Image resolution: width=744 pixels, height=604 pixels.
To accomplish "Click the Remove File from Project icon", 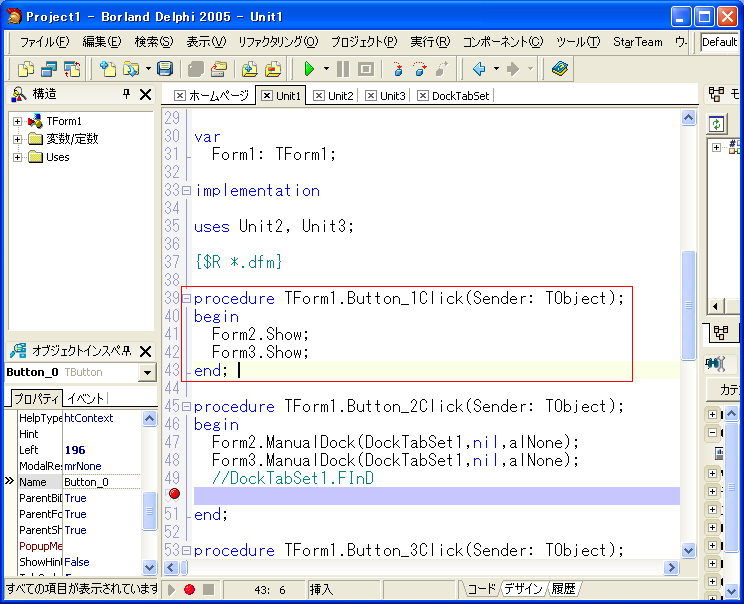I will pos(273,69).
